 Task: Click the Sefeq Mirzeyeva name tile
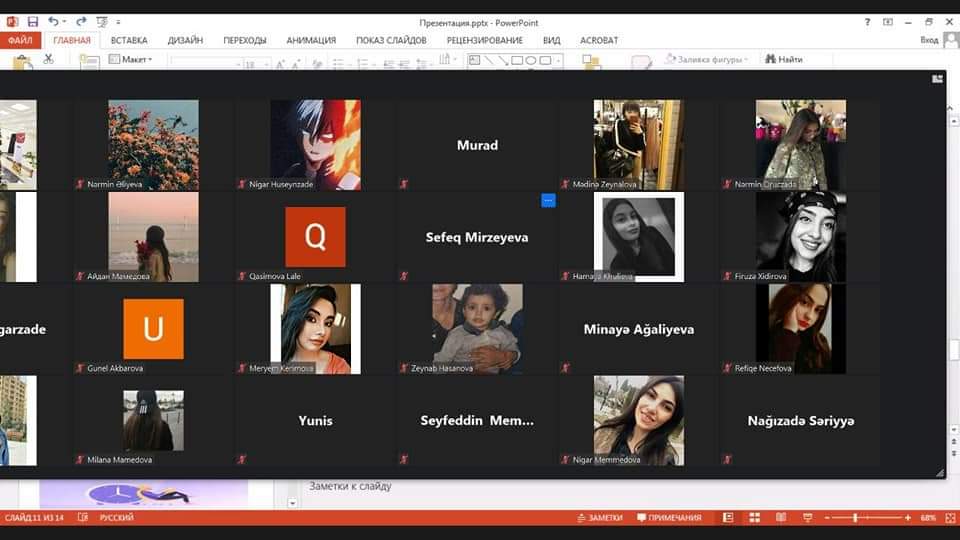tap(477, 237)
